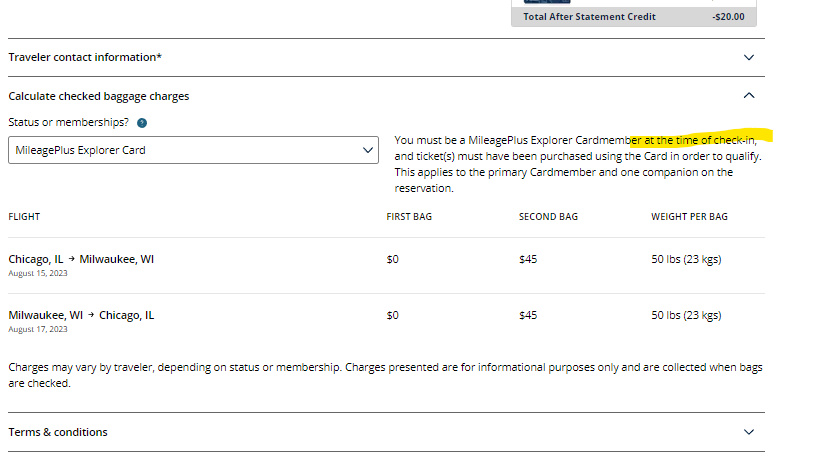
Task: Expand Traveler contact information chevron
Action: coord(749,58)
